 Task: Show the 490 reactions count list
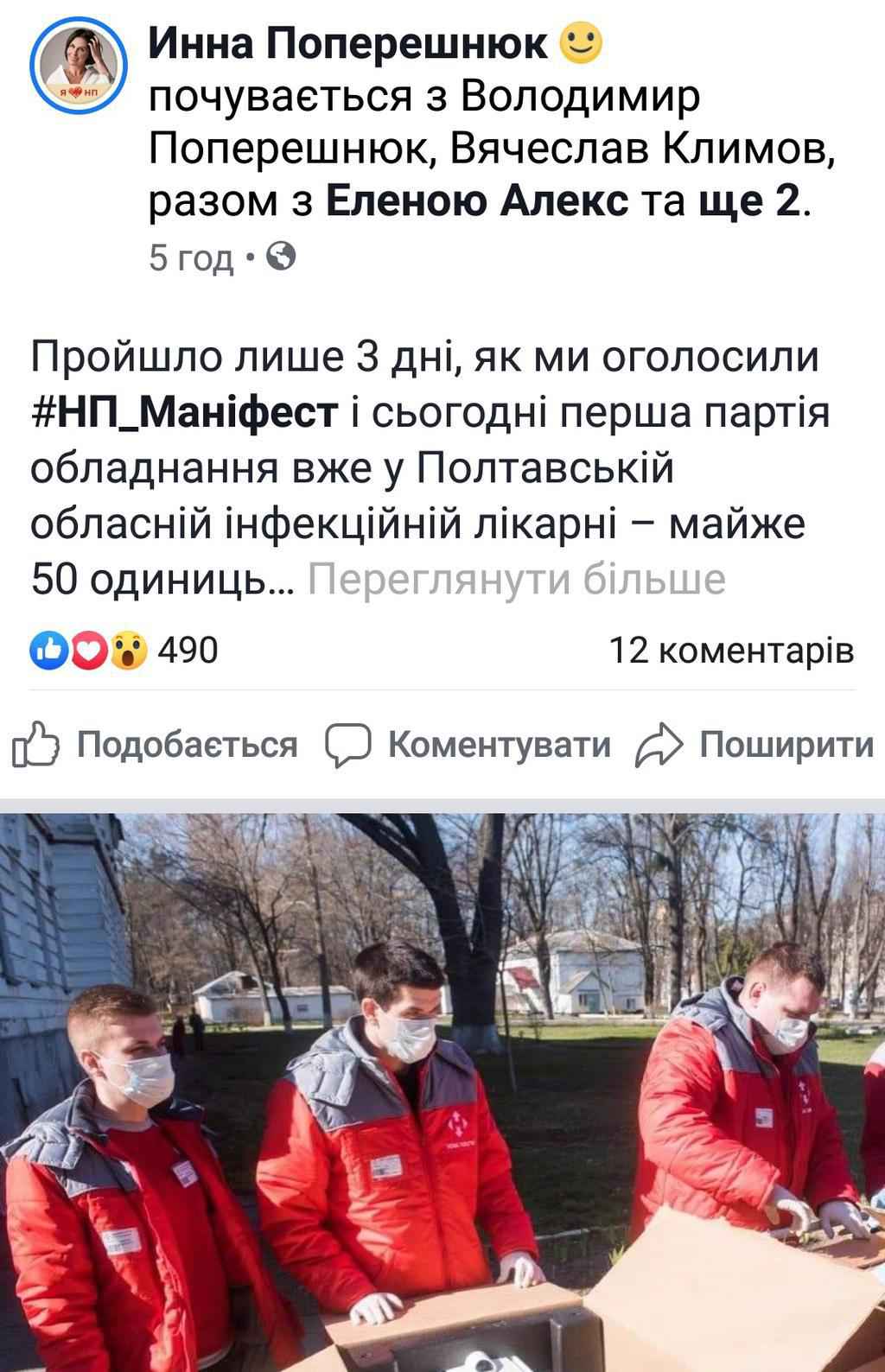point(188,650)
